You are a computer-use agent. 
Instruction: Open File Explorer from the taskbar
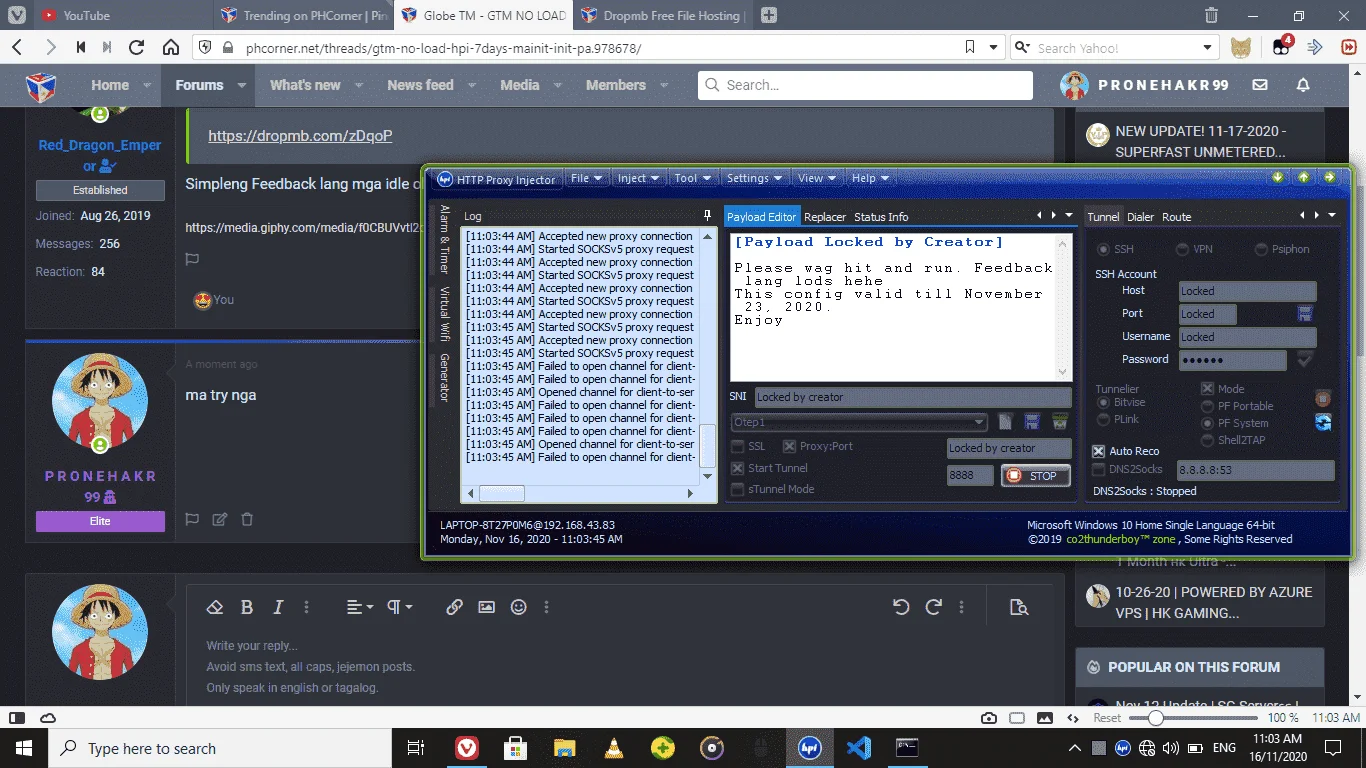(564, 748)
